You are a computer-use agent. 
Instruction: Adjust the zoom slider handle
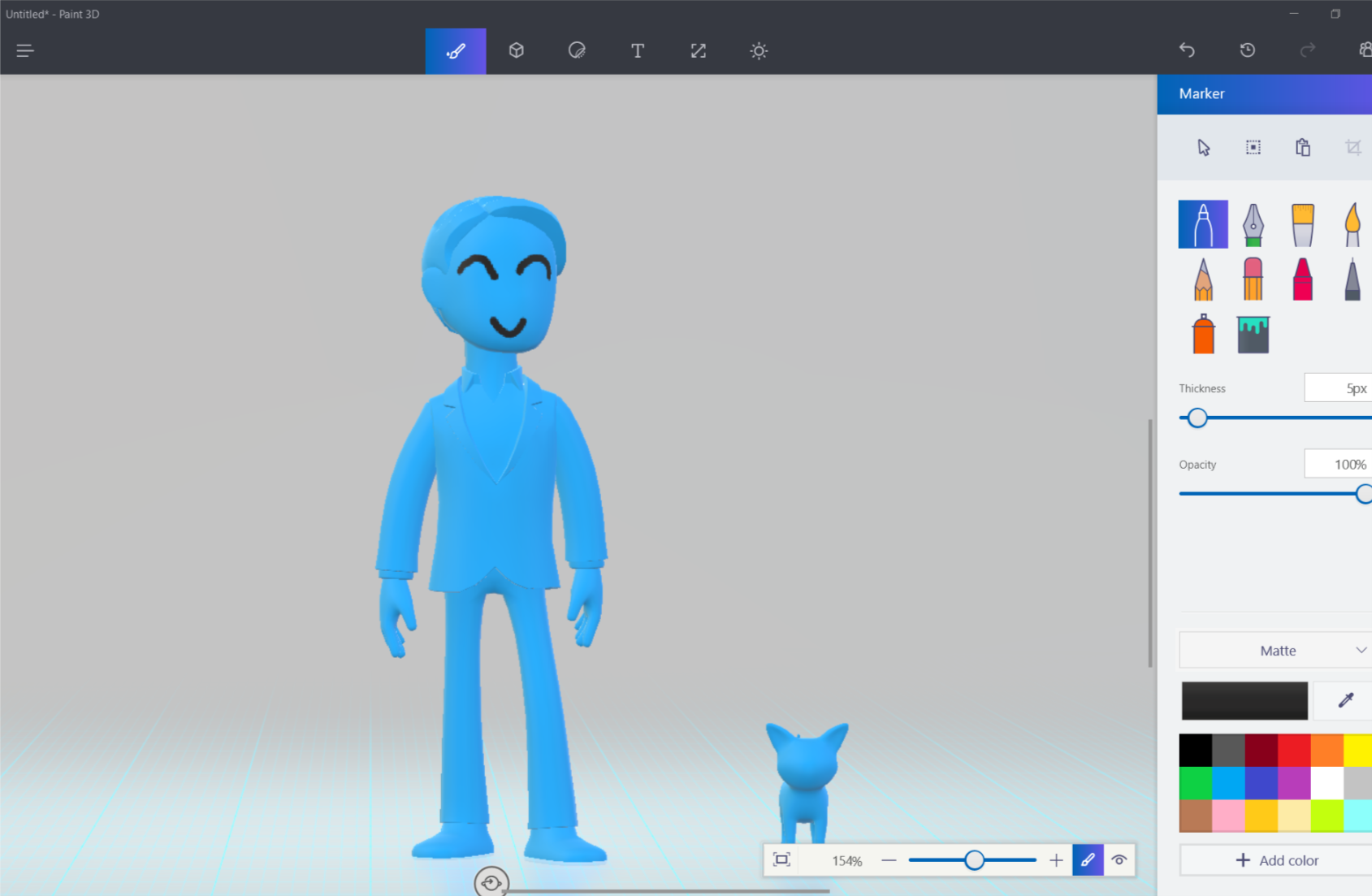974,860
